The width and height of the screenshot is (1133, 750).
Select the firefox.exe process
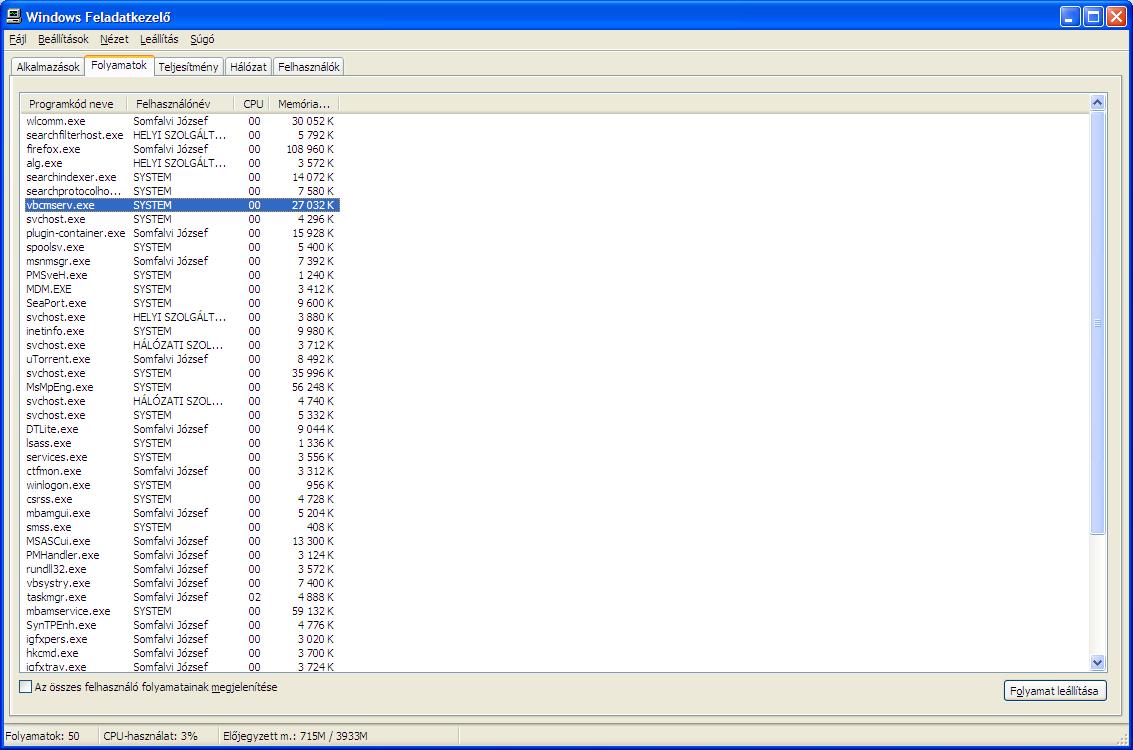coord(181,149)
